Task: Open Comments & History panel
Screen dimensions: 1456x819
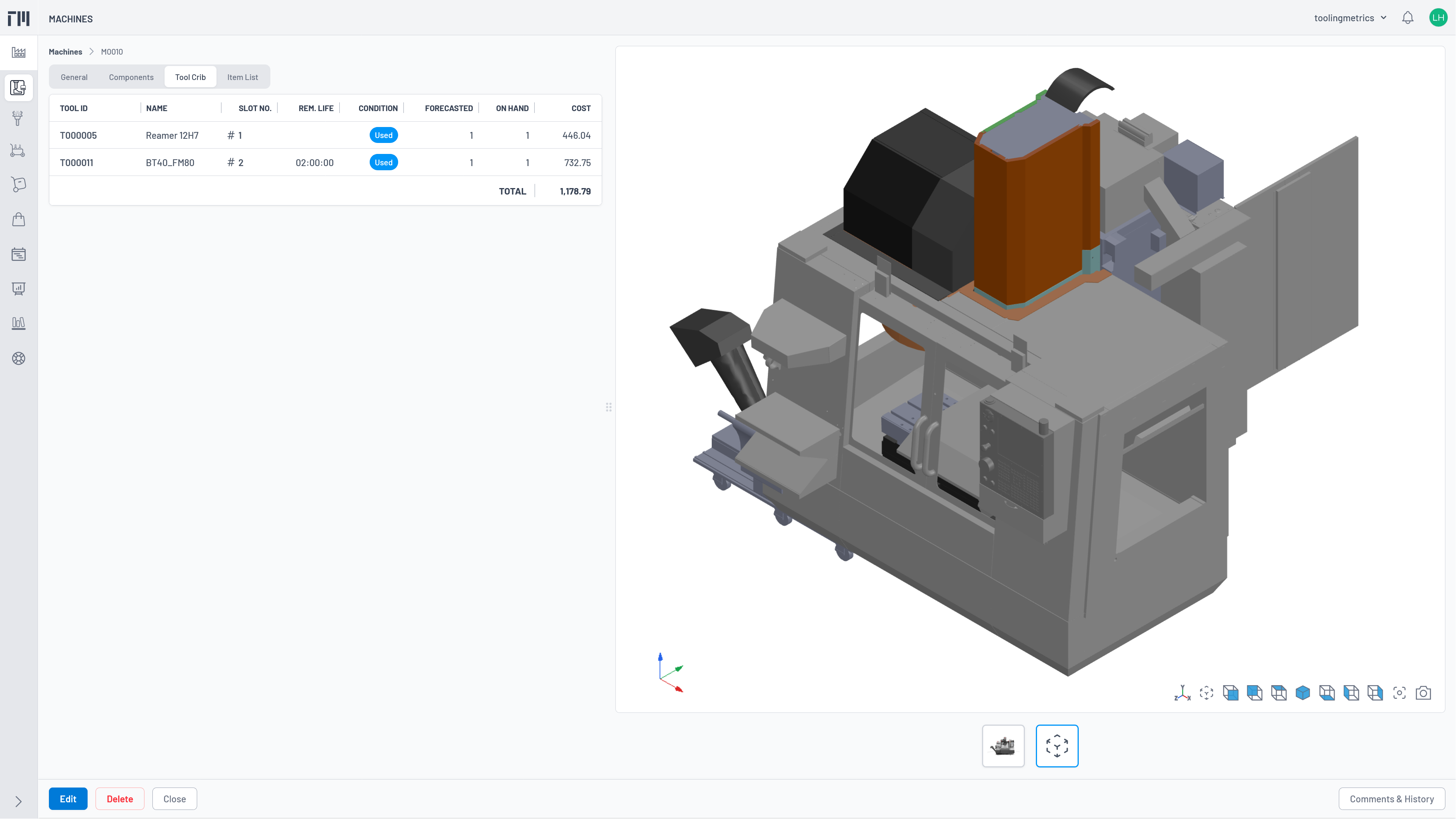Action: click(x=1391, y=799)
